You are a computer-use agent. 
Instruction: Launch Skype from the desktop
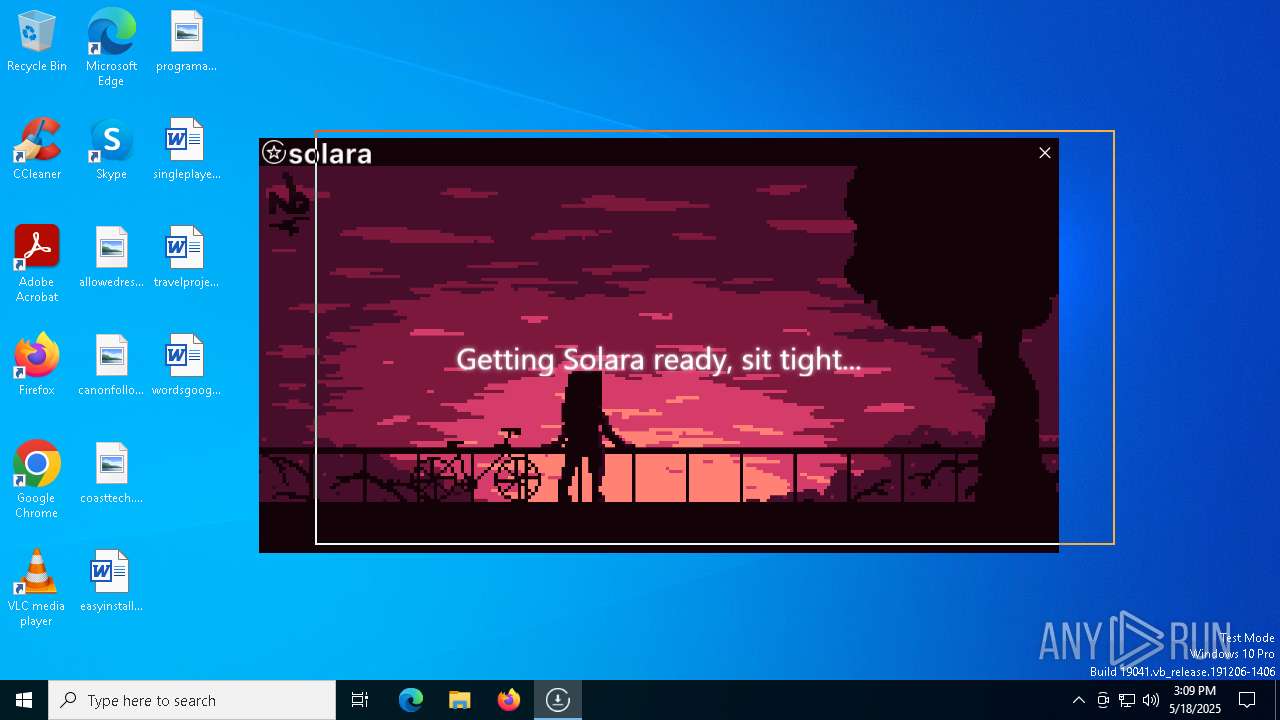111,150
